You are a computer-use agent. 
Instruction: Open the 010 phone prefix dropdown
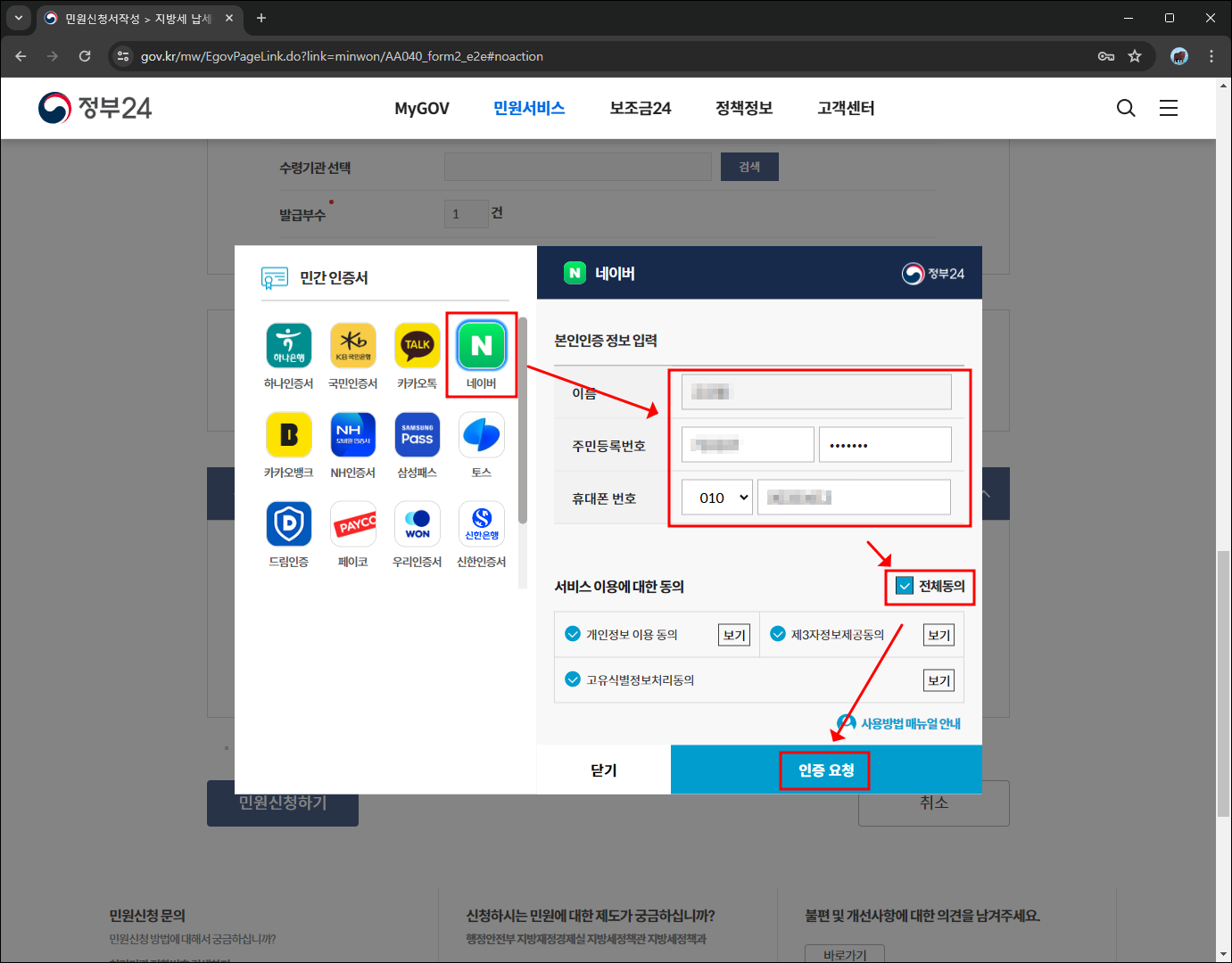tap(717, 498)
